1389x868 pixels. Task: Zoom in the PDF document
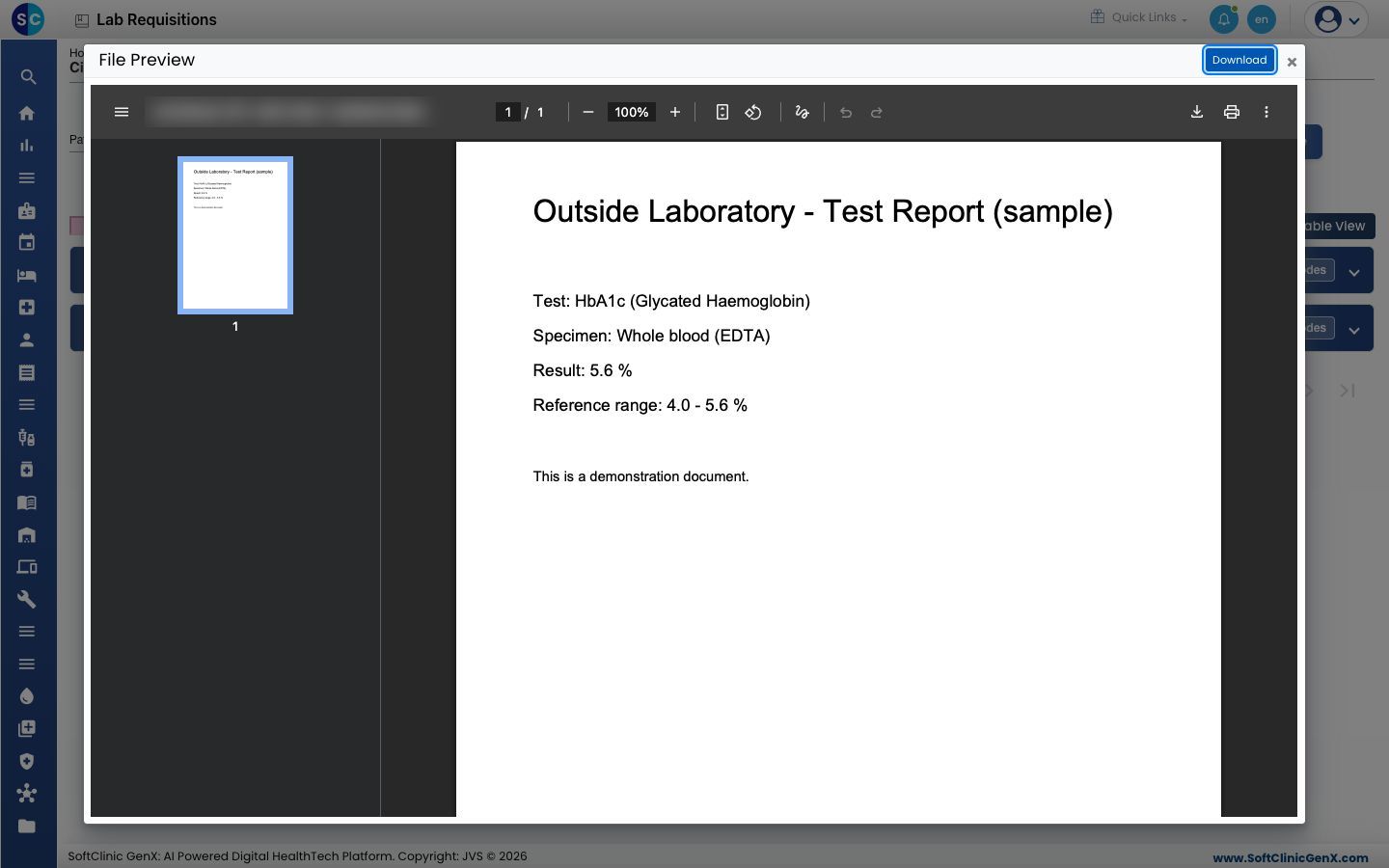(675, 112)
